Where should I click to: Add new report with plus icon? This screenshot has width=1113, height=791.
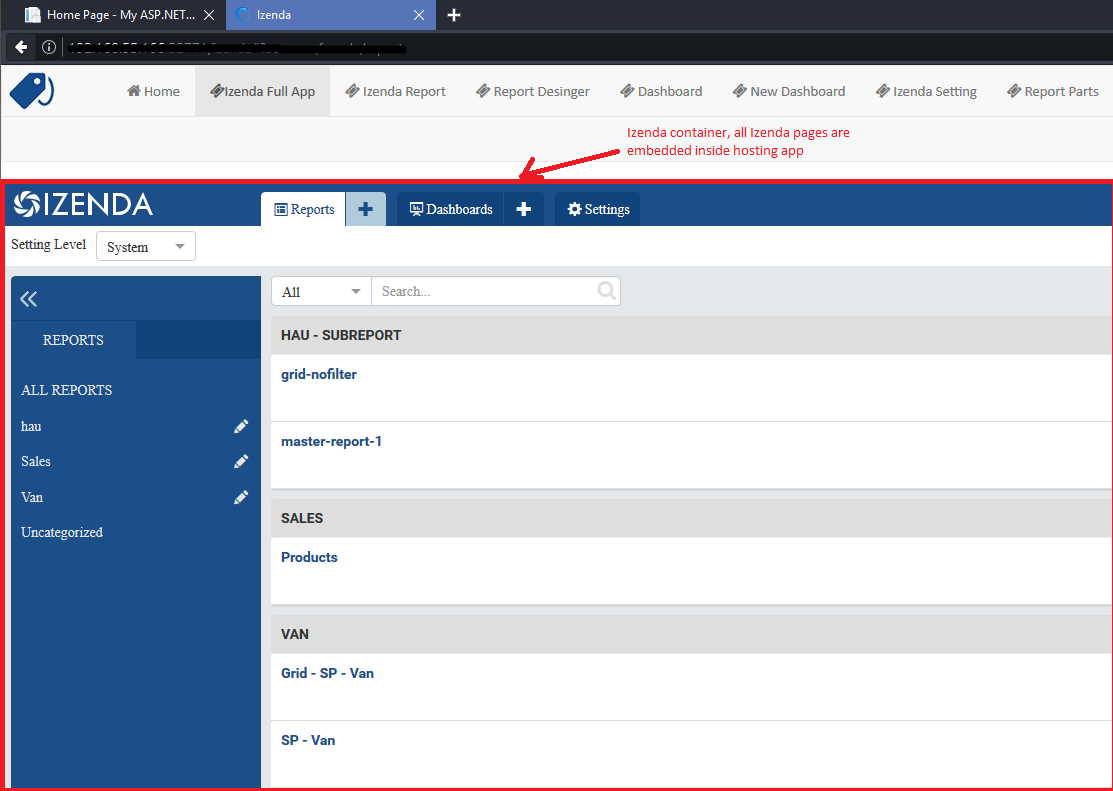click(366, 209)
